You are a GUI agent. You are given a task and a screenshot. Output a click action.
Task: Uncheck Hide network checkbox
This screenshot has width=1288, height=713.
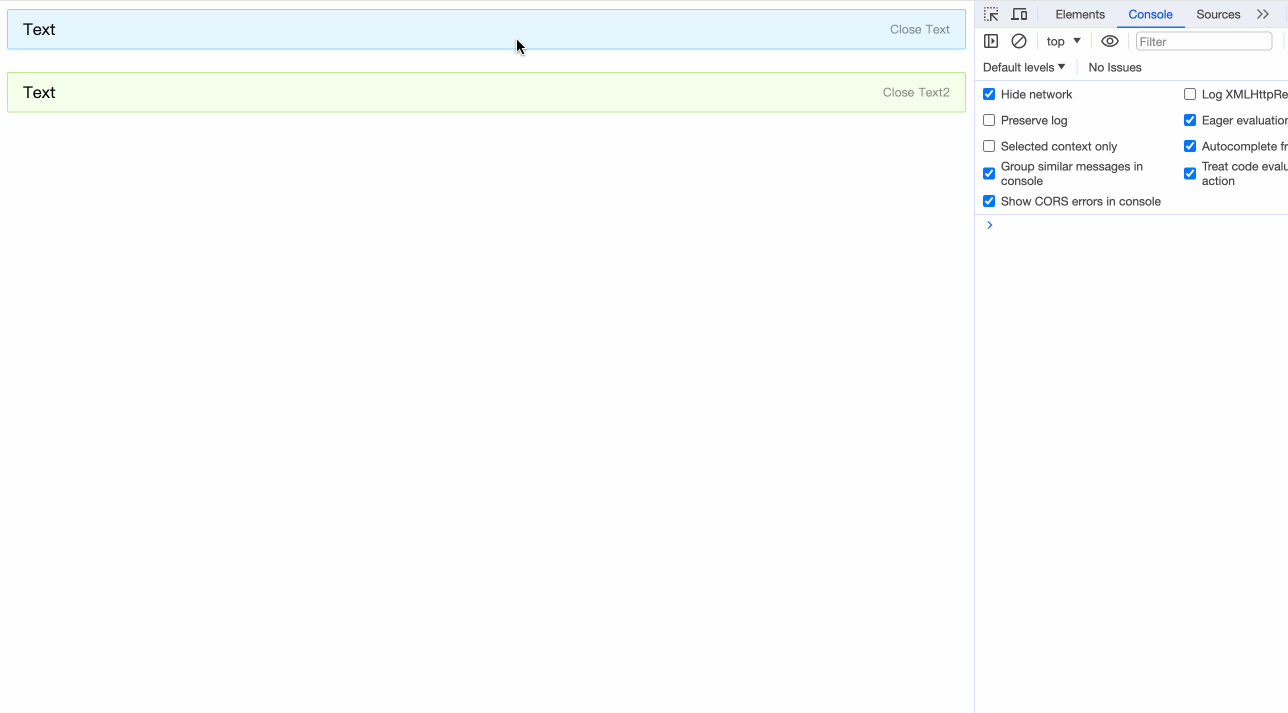[989, 94]
